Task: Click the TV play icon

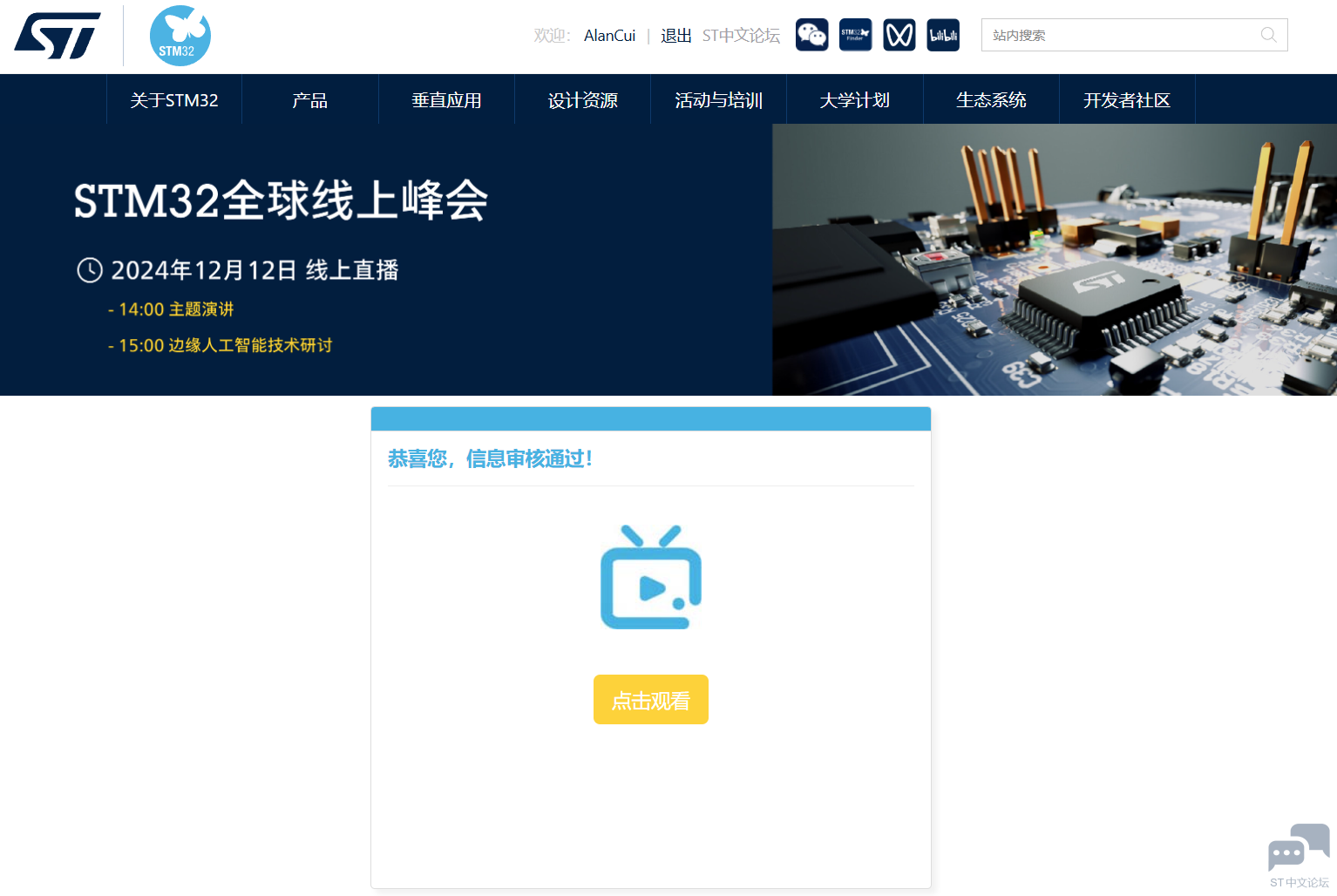Action: [651, 576]
